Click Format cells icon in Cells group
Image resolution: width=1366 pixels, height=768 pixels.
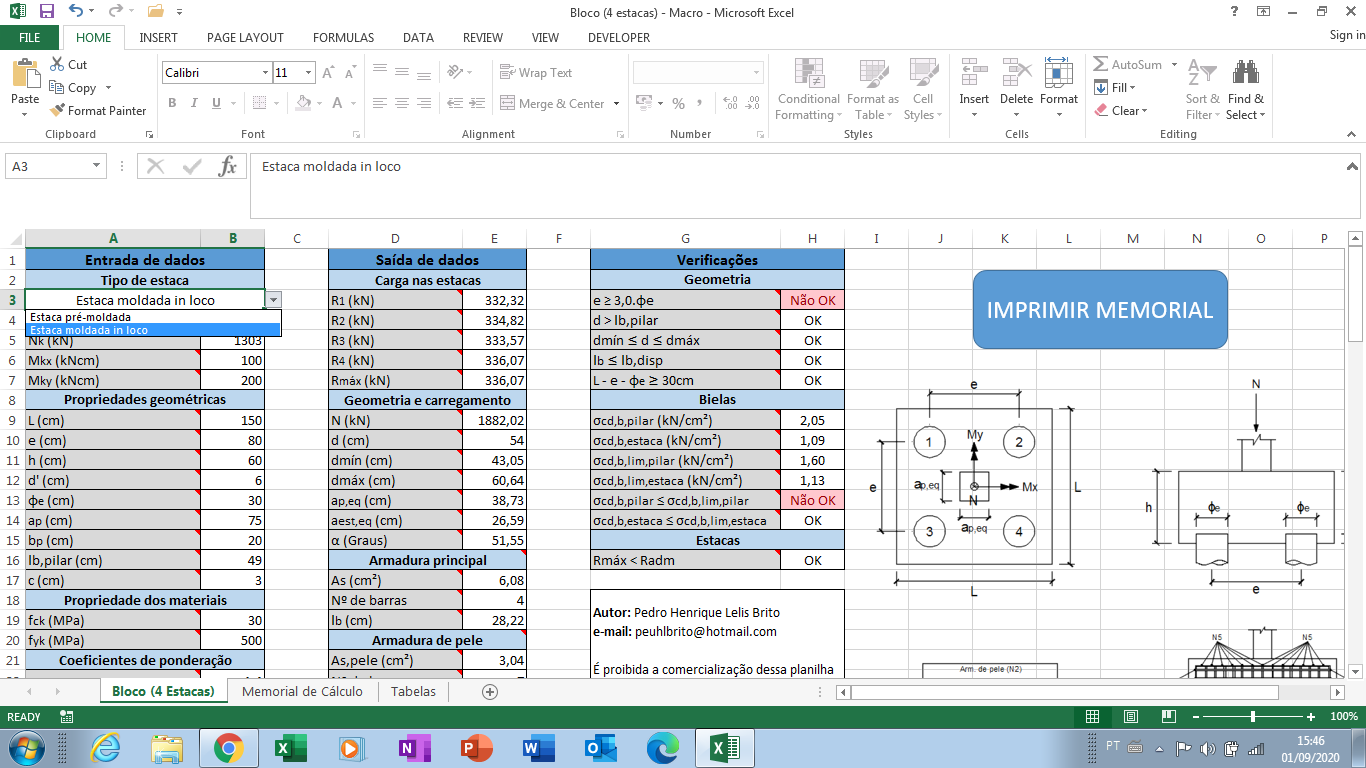[1058, 72]
